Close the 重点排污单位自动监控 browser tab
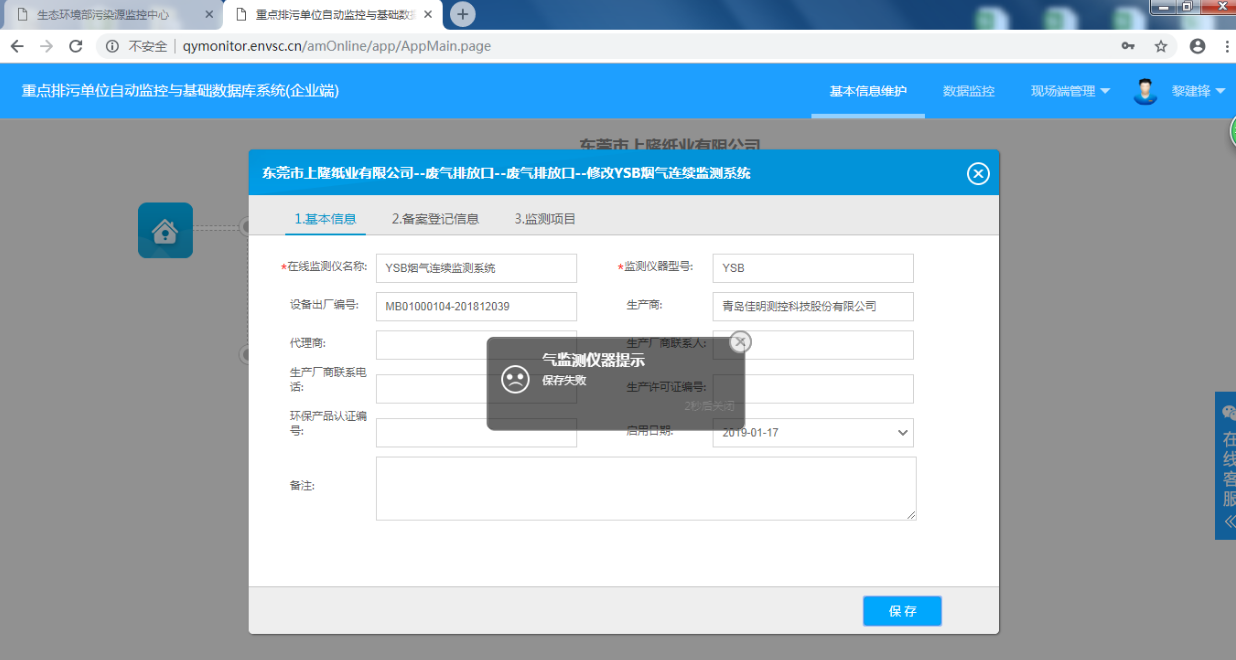The height and width of the screenshot is (660, 1236). (426, 15)
